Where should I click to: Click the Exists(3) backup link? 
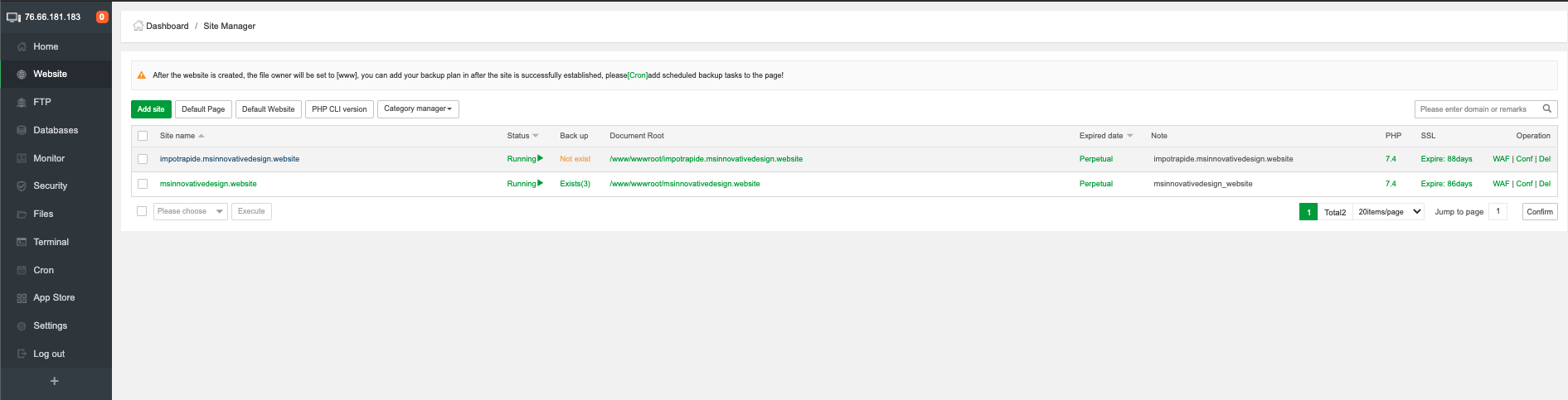(x=575, y=184)
